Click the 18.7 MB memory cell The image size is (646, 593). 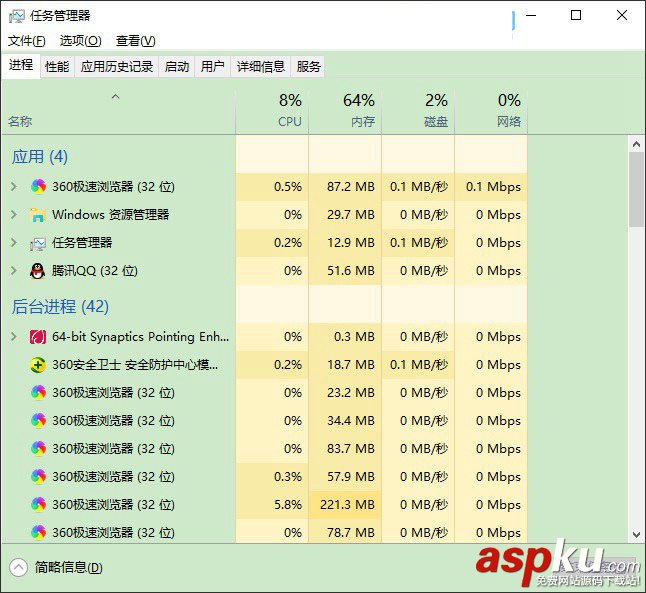click(345, 365)
